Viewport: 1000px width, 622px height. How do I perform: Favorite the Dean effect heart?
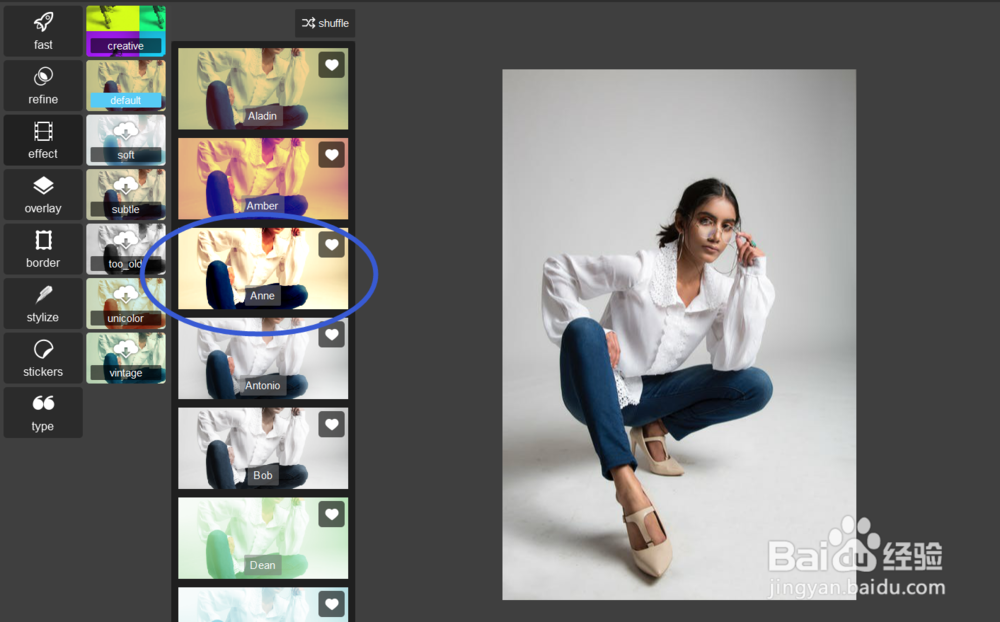(332, 514)
